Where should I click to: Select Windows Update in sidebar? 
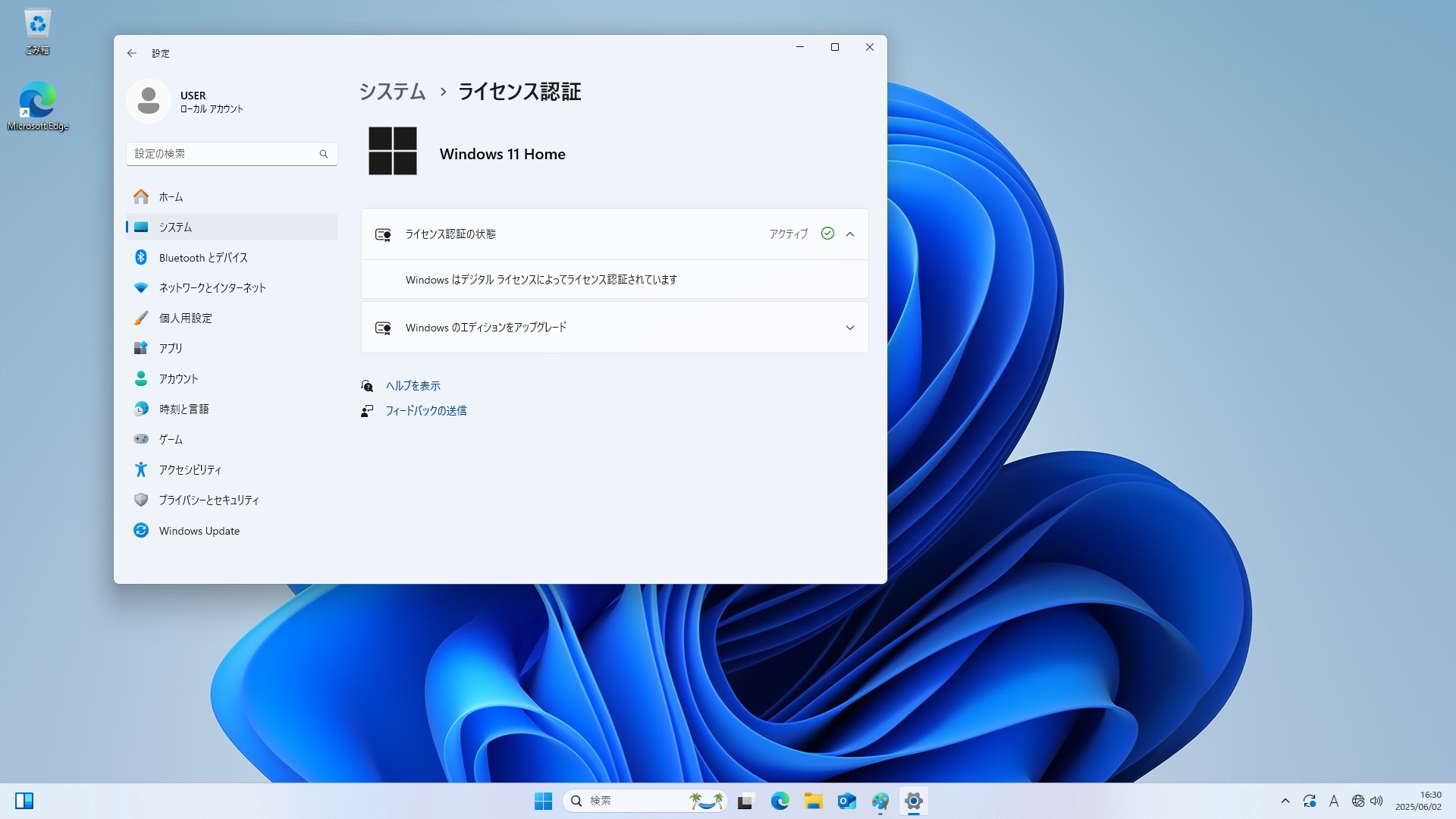click(232, 530)
